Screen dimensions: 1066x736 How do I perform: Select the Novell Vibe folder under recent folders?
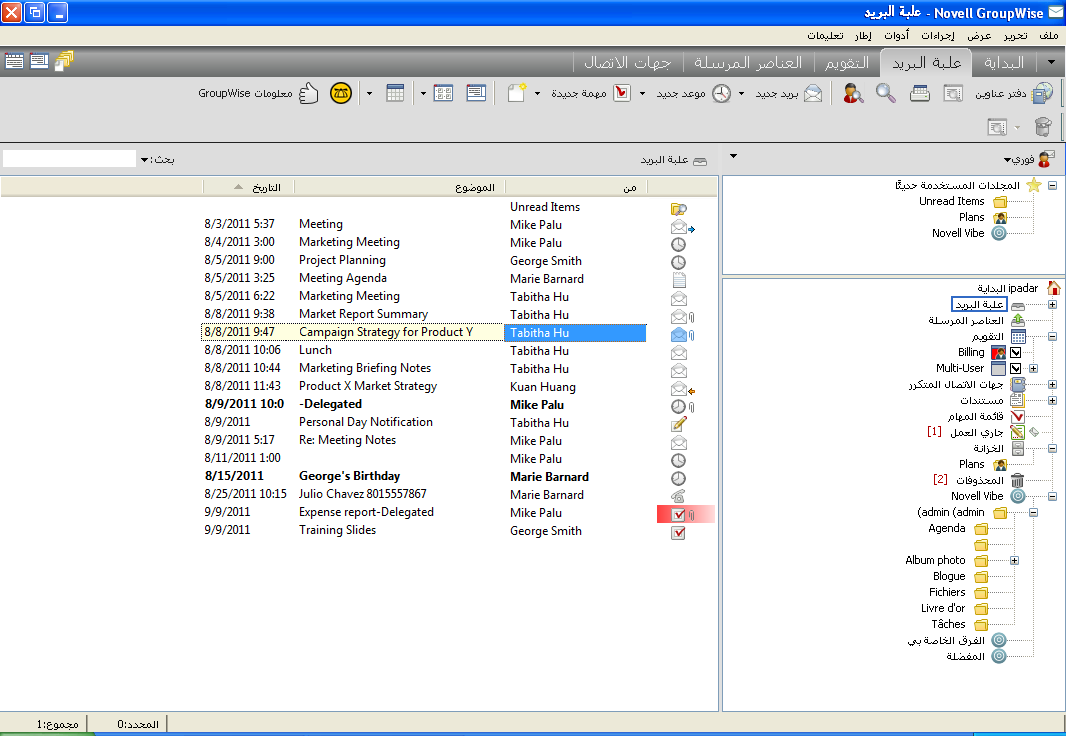pyautogui.click(x=958, y=233)
